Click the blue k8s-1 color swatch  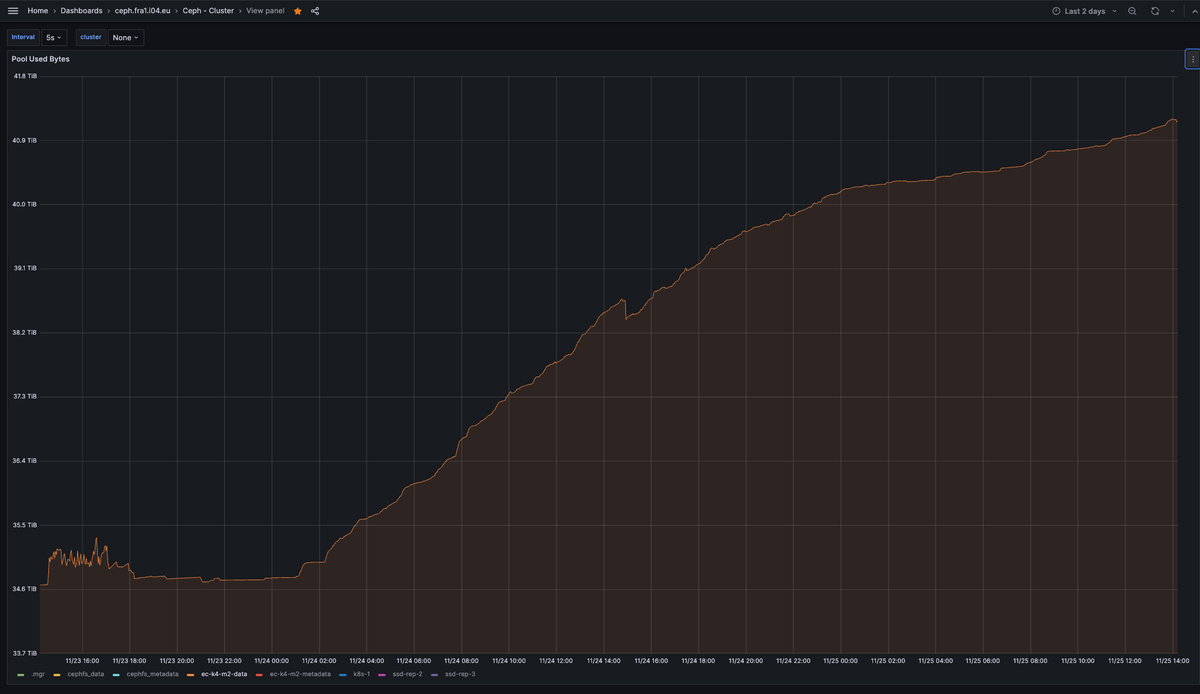coord(343,675)
